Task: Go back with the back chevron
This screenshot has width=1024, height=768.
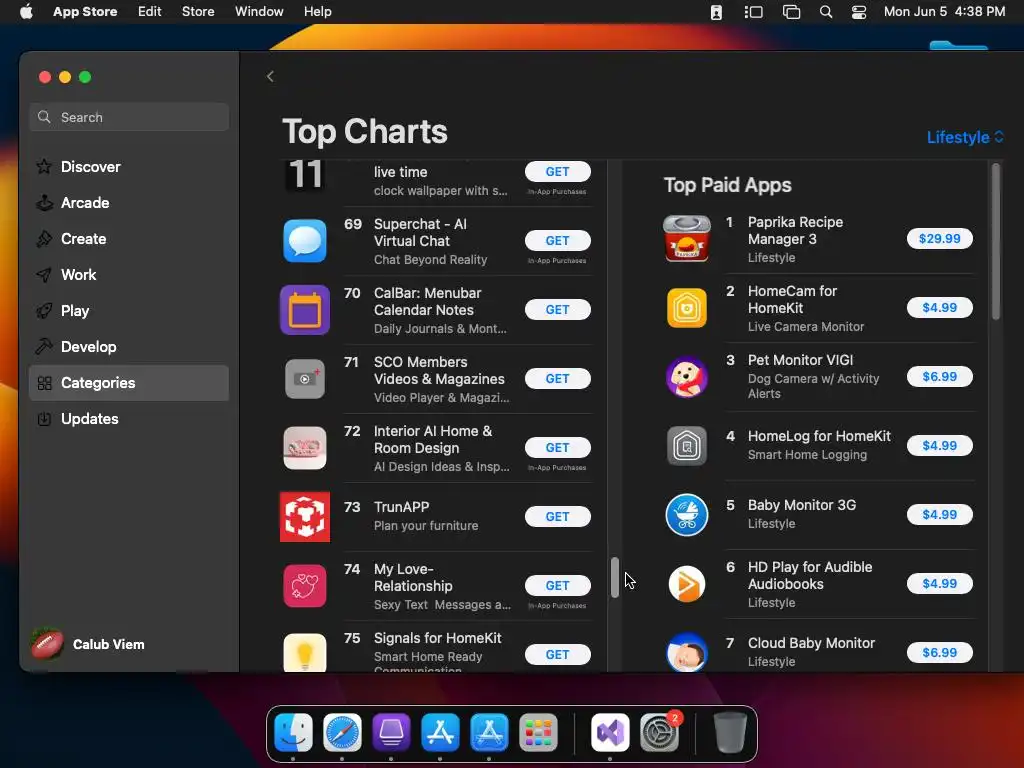Action: pyautogui.click(x=270, y=76)
